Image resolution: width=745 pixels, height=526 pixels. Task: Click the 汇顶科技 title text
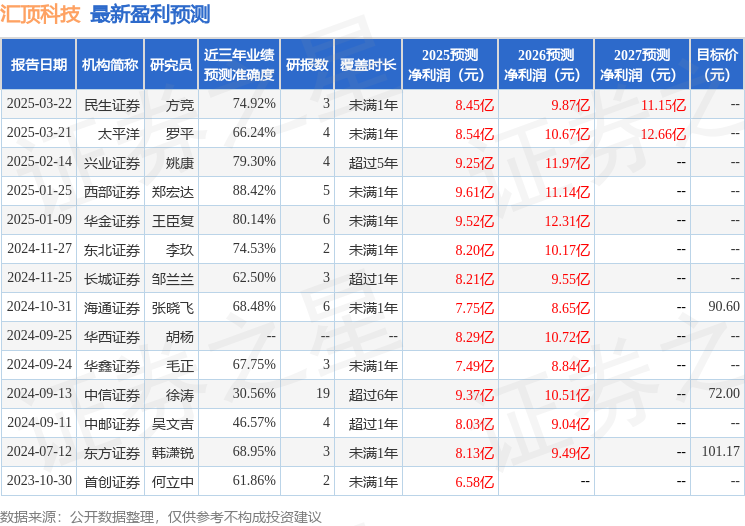(40, 14)
